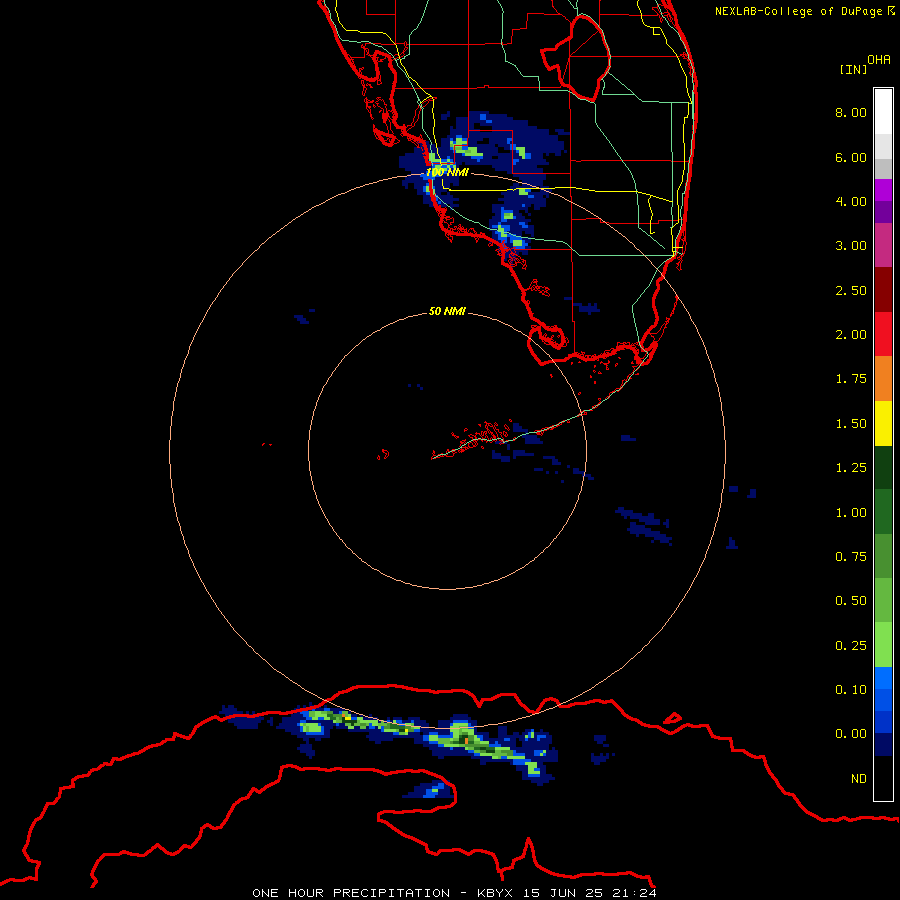
Task: Select the black ND legend swatch
Action: [x=883, y=778]
